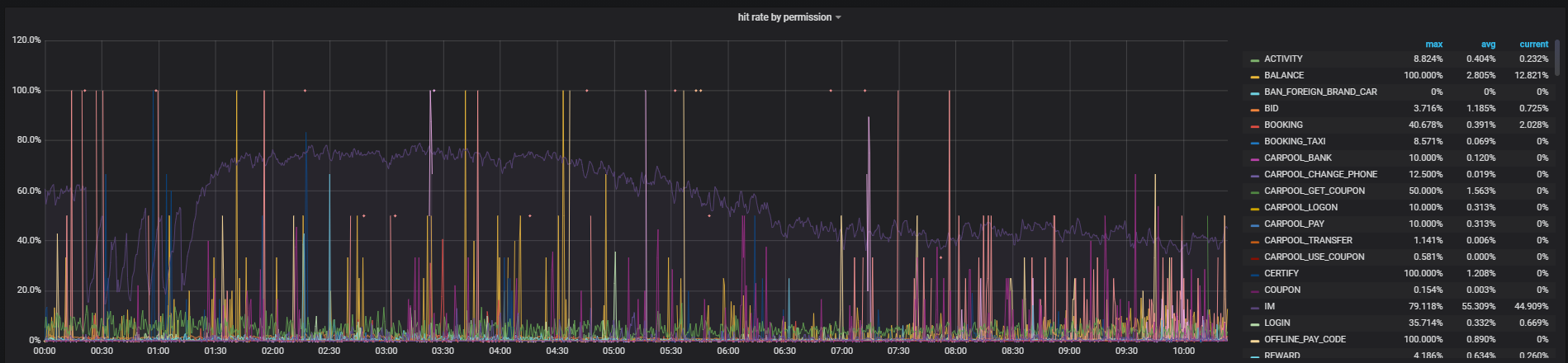1568x363 pixels.
Task: Click OFFLINE_PAY_CODE avg value 0.890%
Action: [1480, 339]
